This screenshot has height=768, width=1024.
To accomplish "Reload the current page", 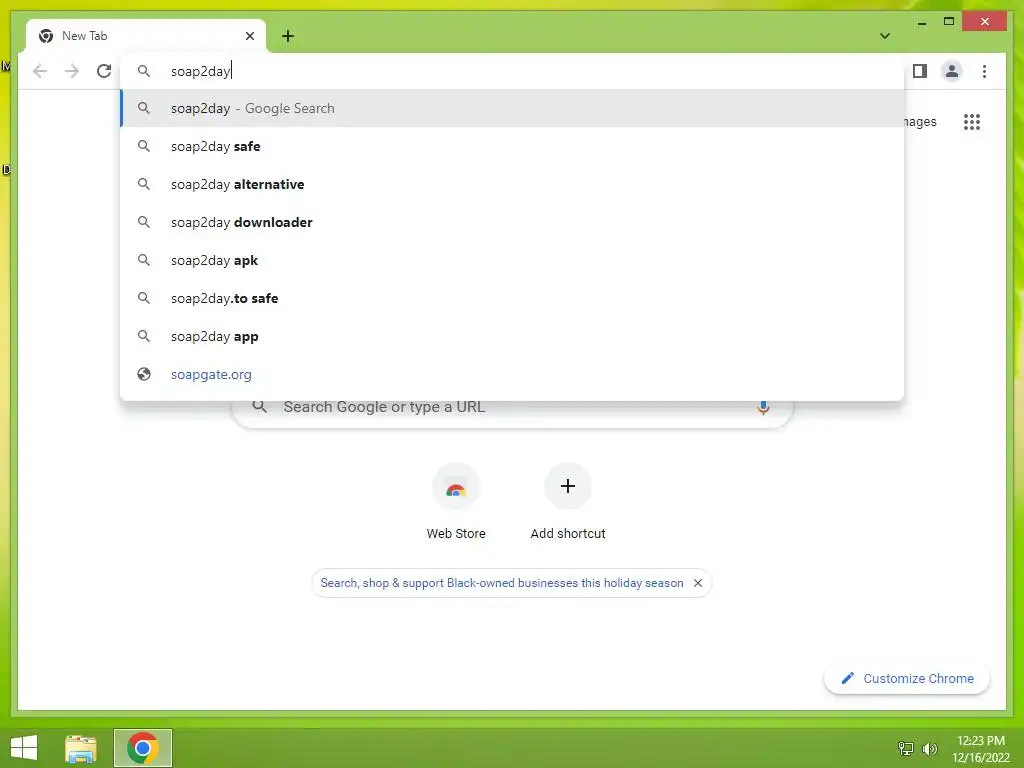I will (104, 71).
